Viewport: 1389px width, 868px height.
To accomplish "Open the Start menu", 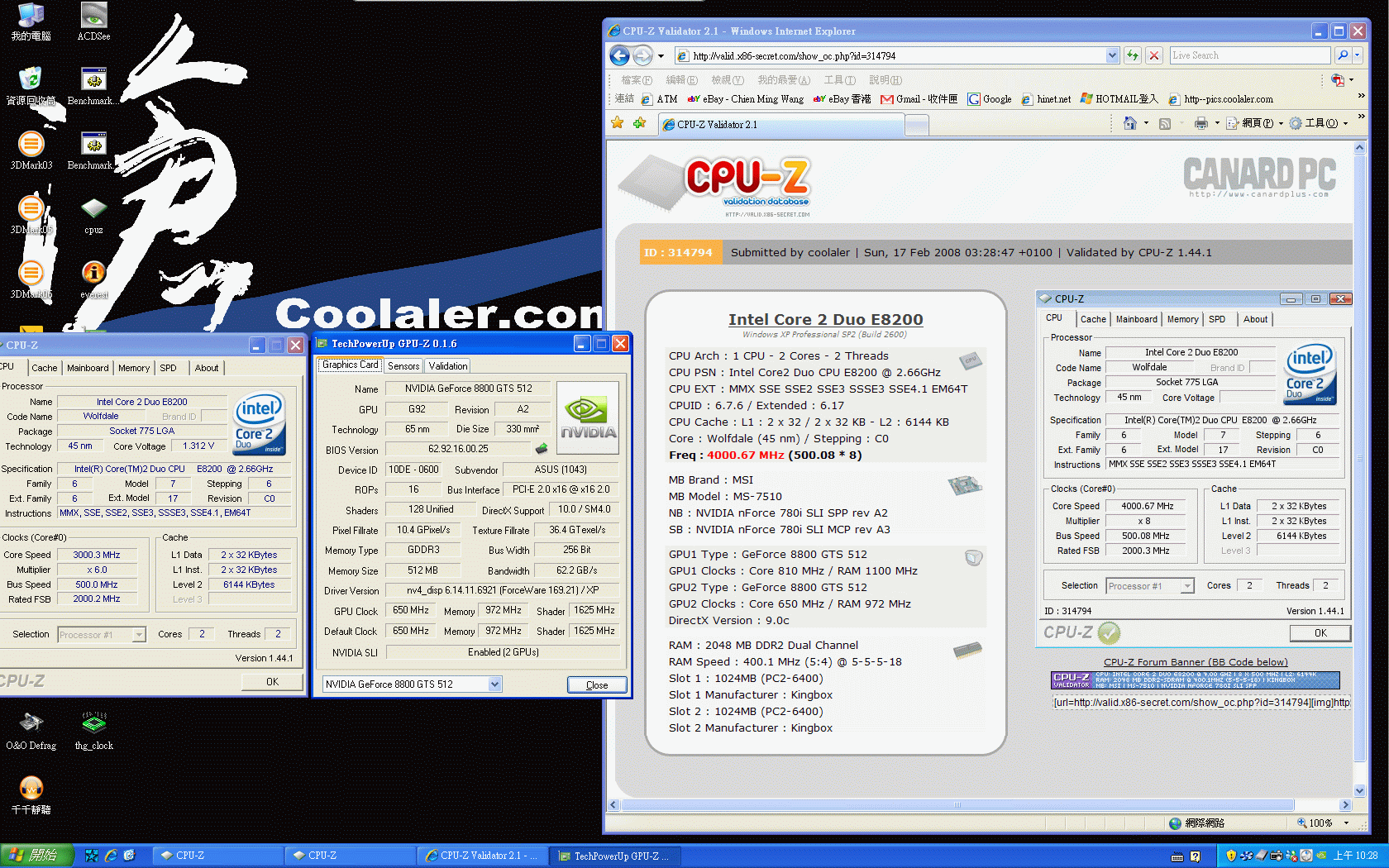I will point(37,856).
